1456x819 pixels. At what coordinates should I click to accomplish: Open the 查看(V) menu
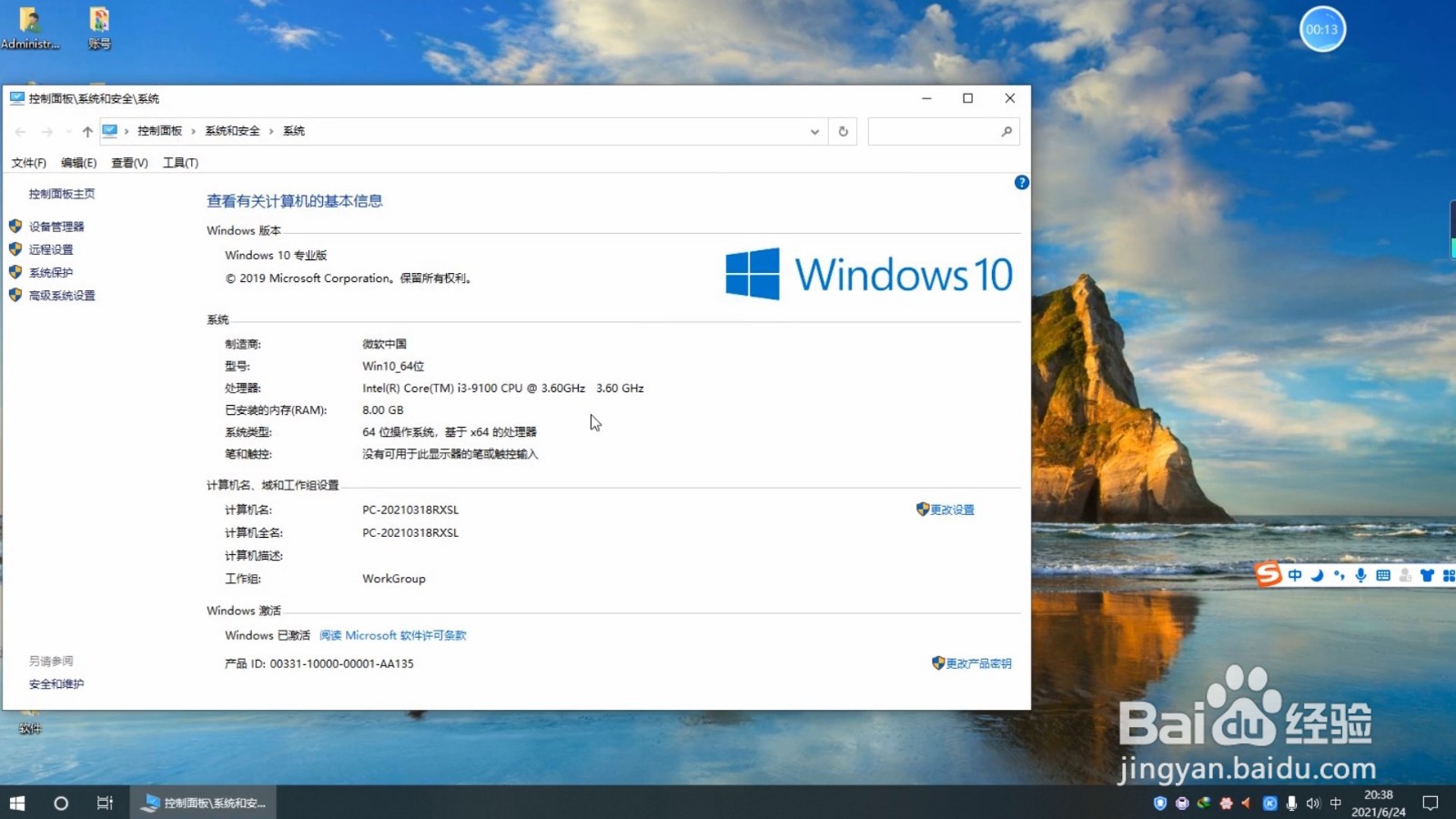coord(129,163)
